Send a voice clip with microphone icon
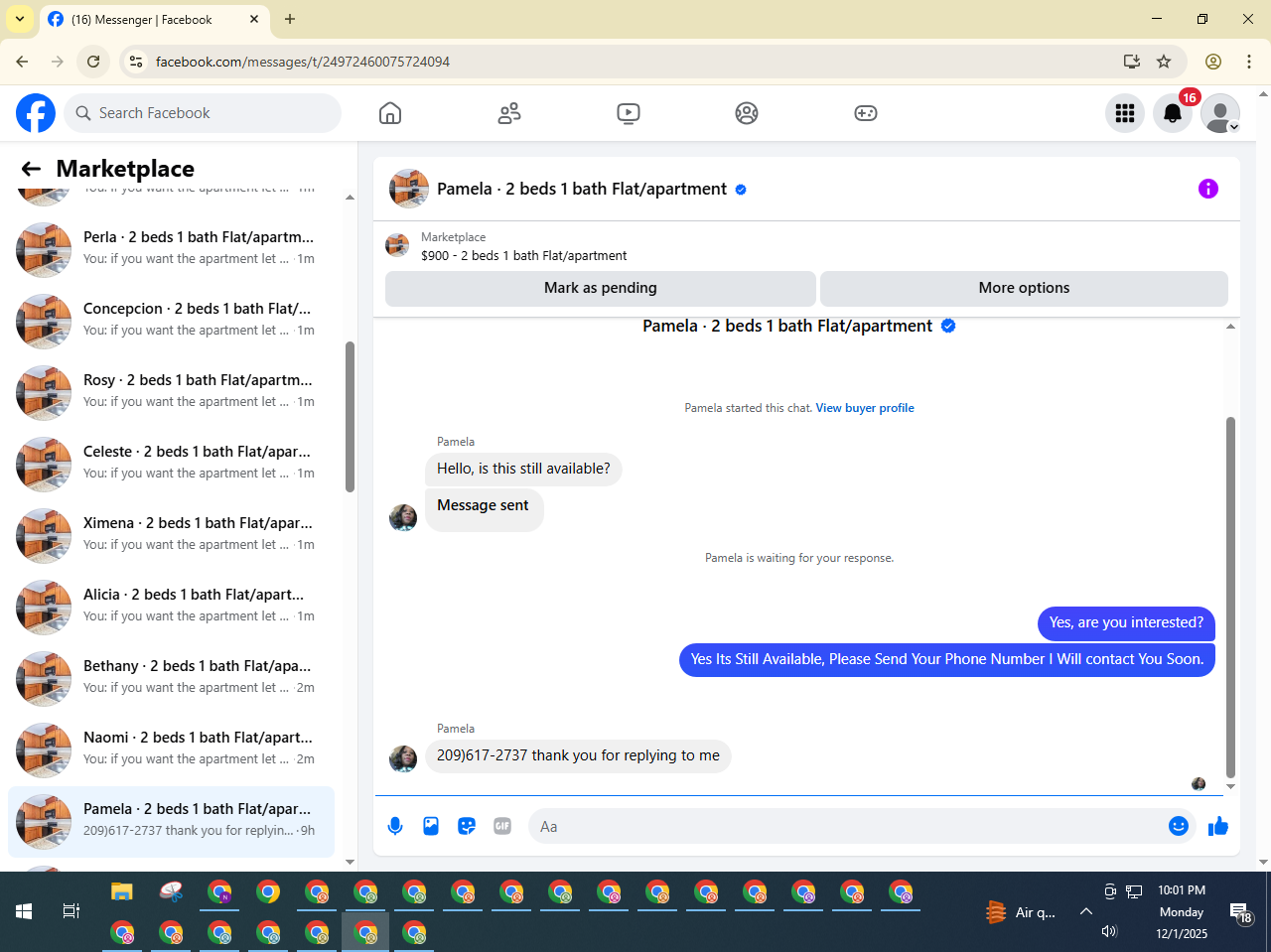The width and height of the screenshot is (1271, 952). (395, 826)
